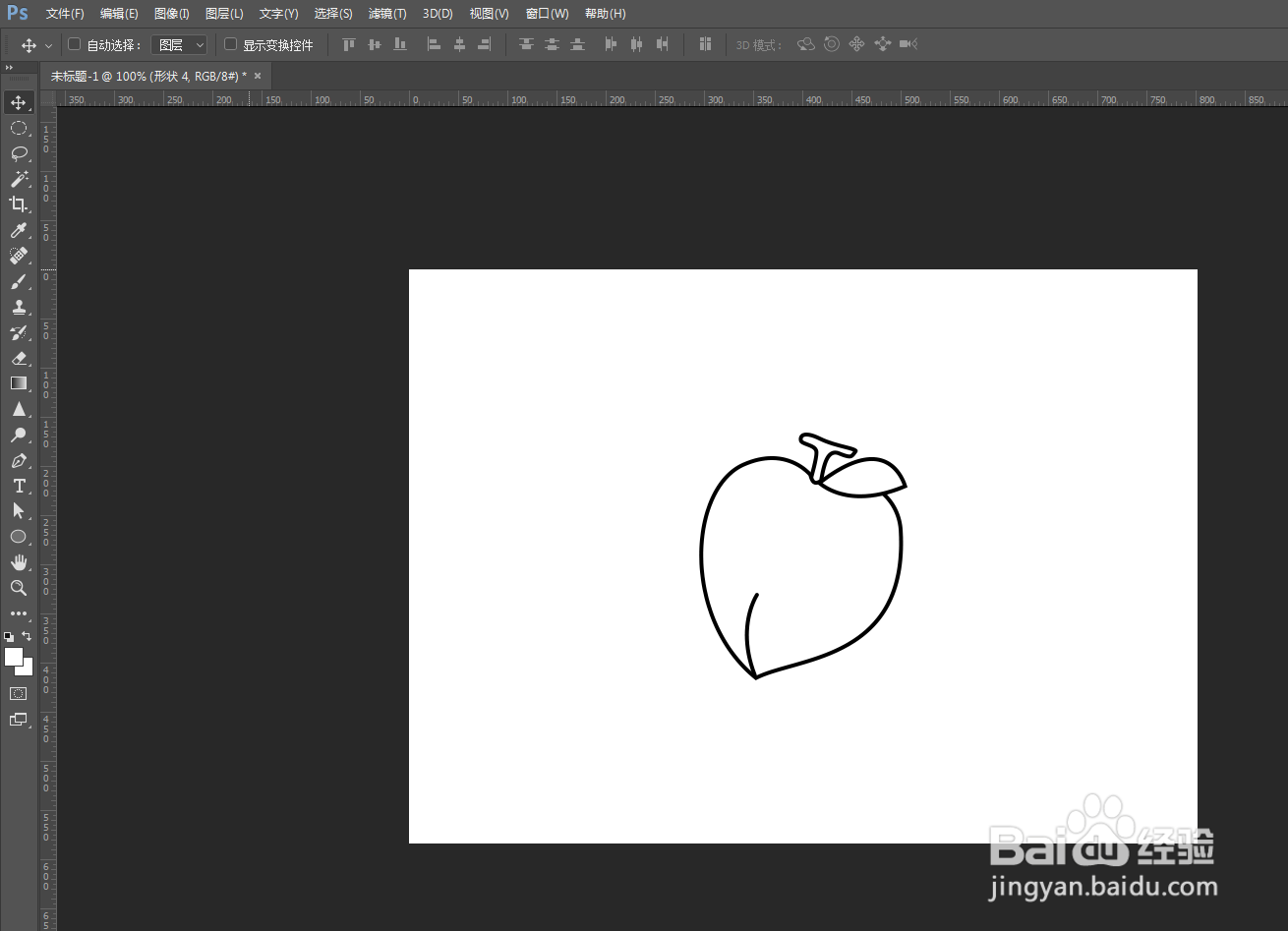The width and height of the screenshot is (1288, 931).
Task: Select the Gradient tool
Action: point(19,383)
